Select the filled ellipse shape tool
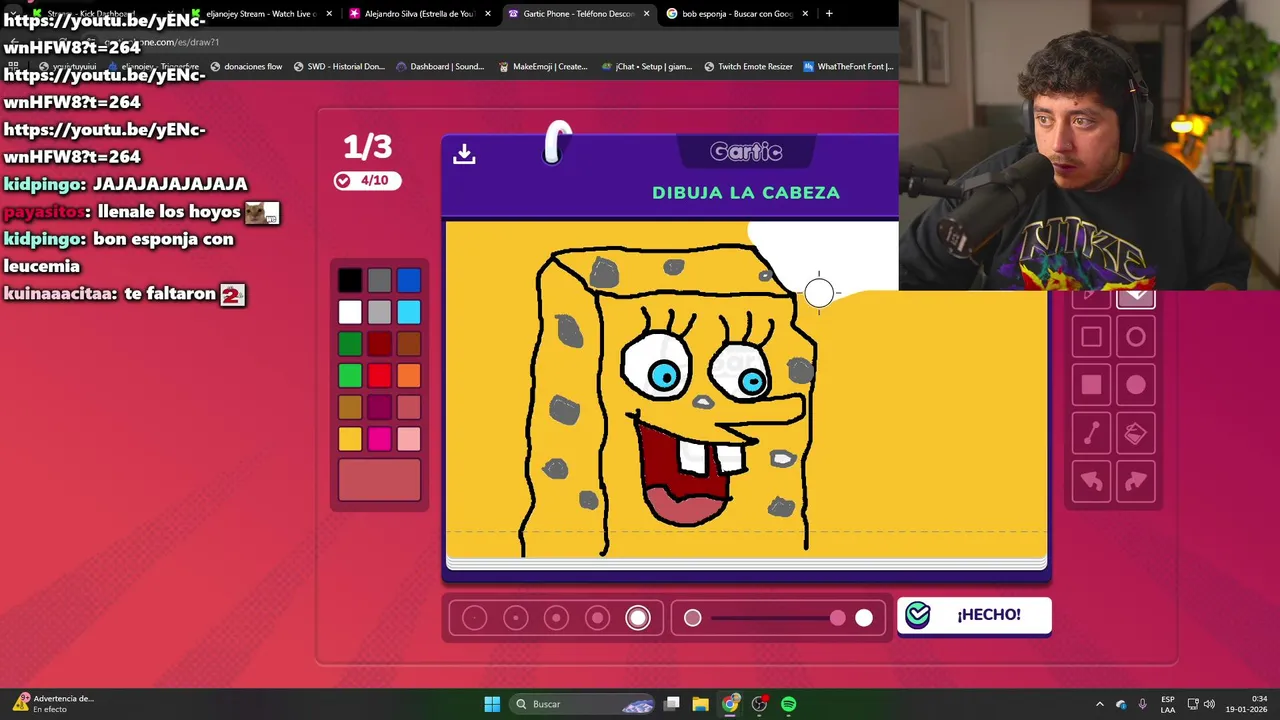This screenshot has width=1280, height=720. pyautogui.click(x=1136, y=385)
